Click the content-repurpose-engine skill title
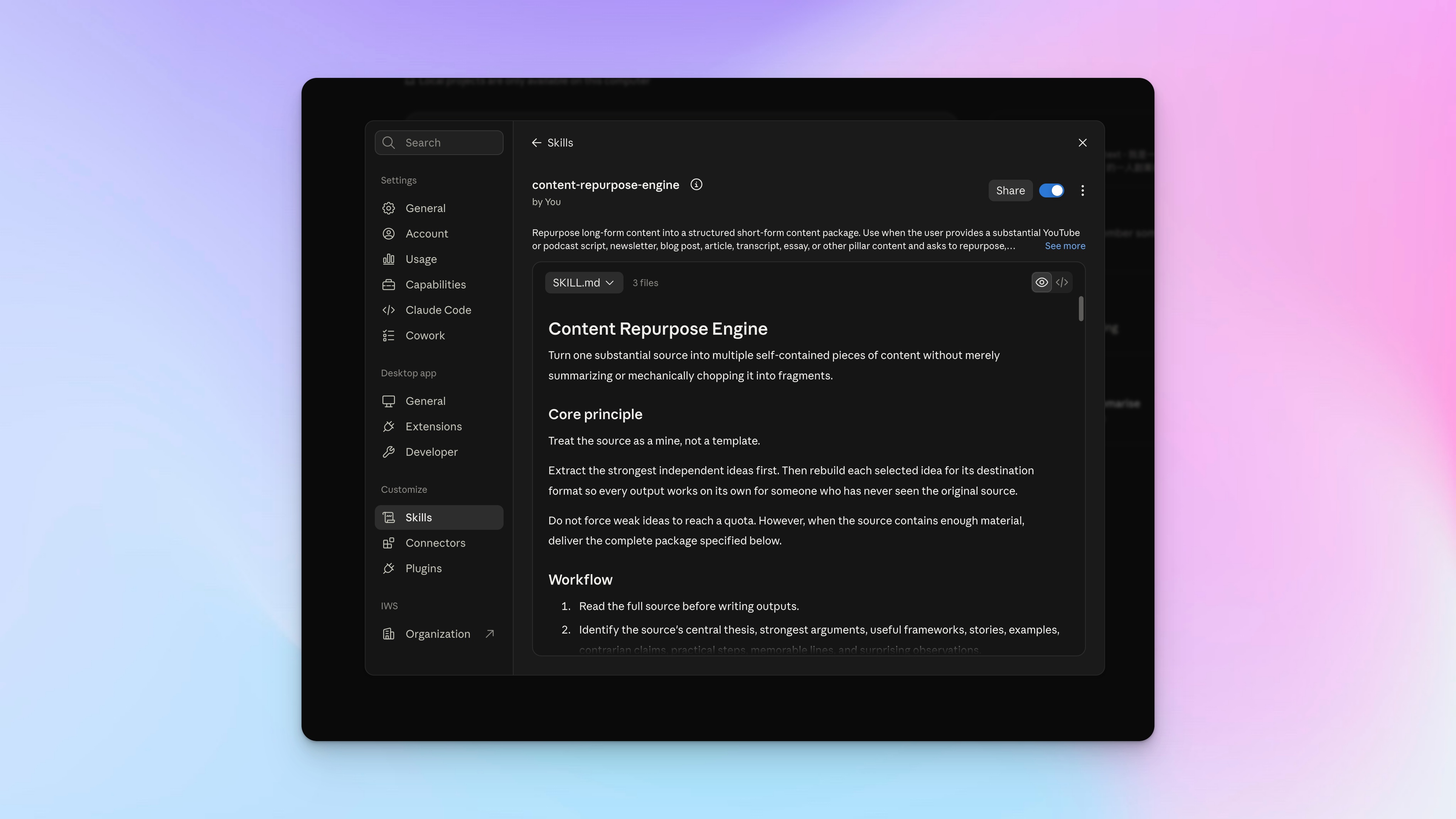The width and height of the screenshot is (1456, 819). point(605,185)
